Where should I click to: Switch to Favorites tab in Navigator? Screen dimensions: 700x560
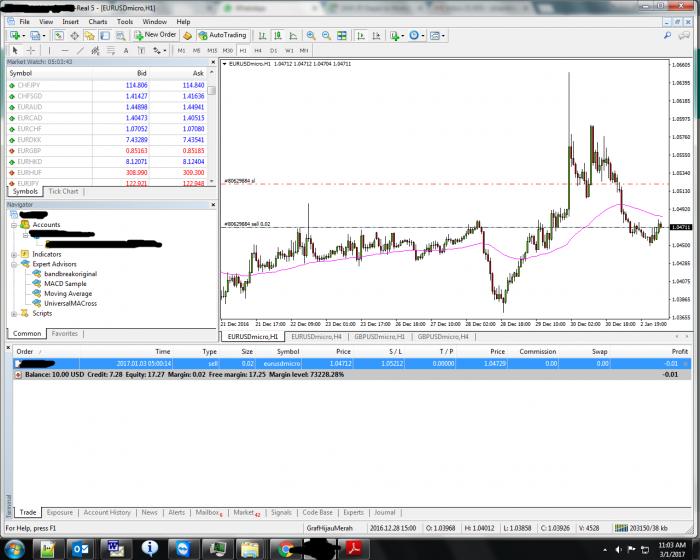(x=64, y=334)
